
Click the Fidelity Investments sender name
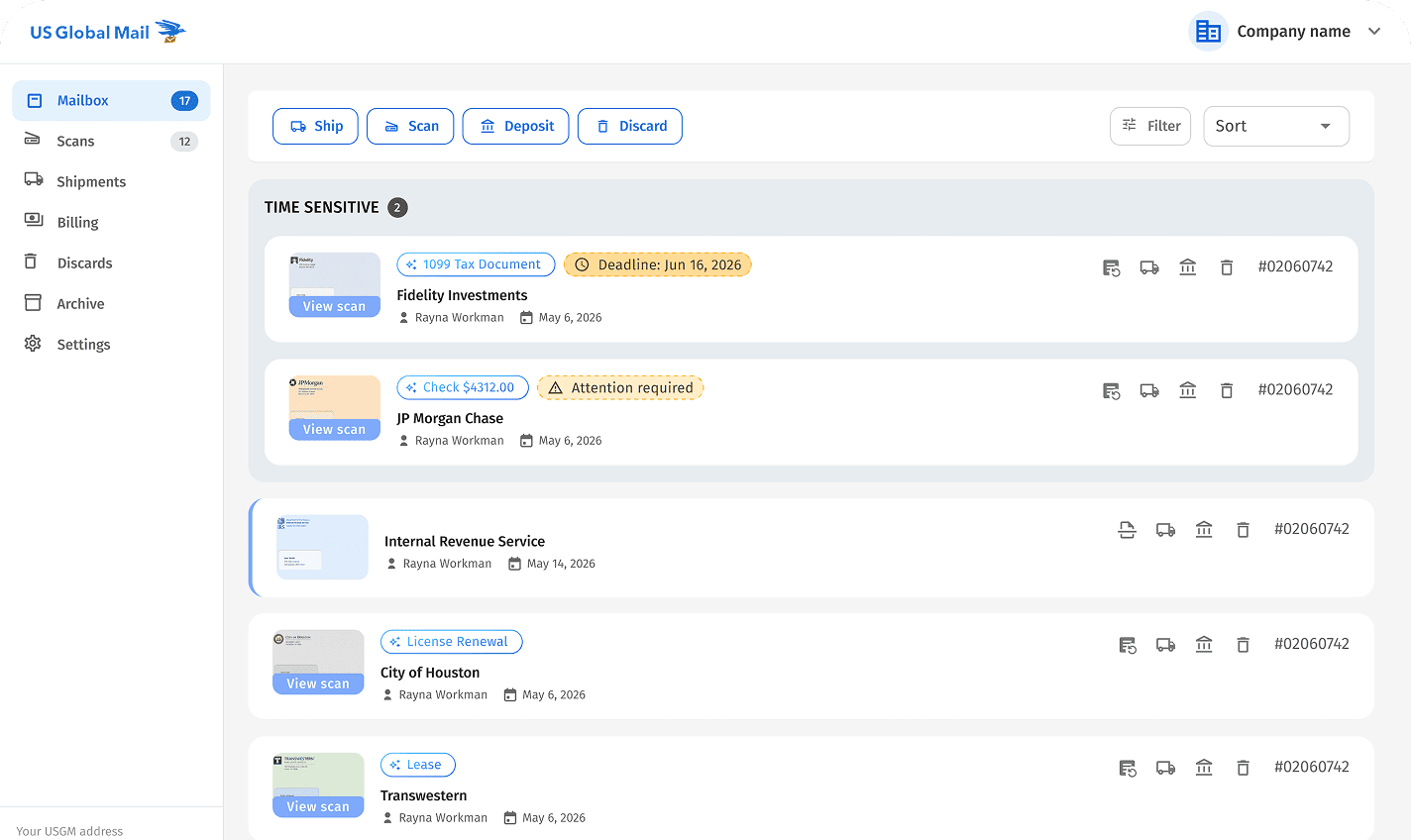[x=462, y=295]
